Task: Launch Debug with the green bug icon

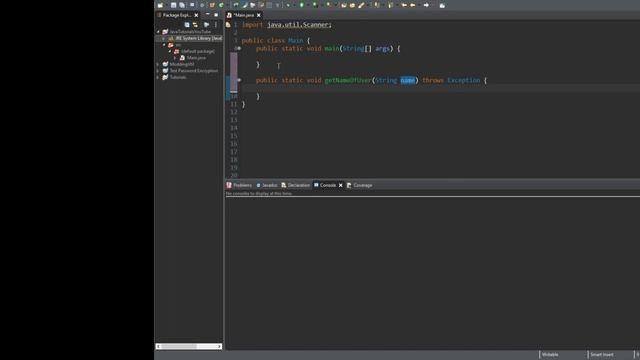Action: [x=288, y=5]
